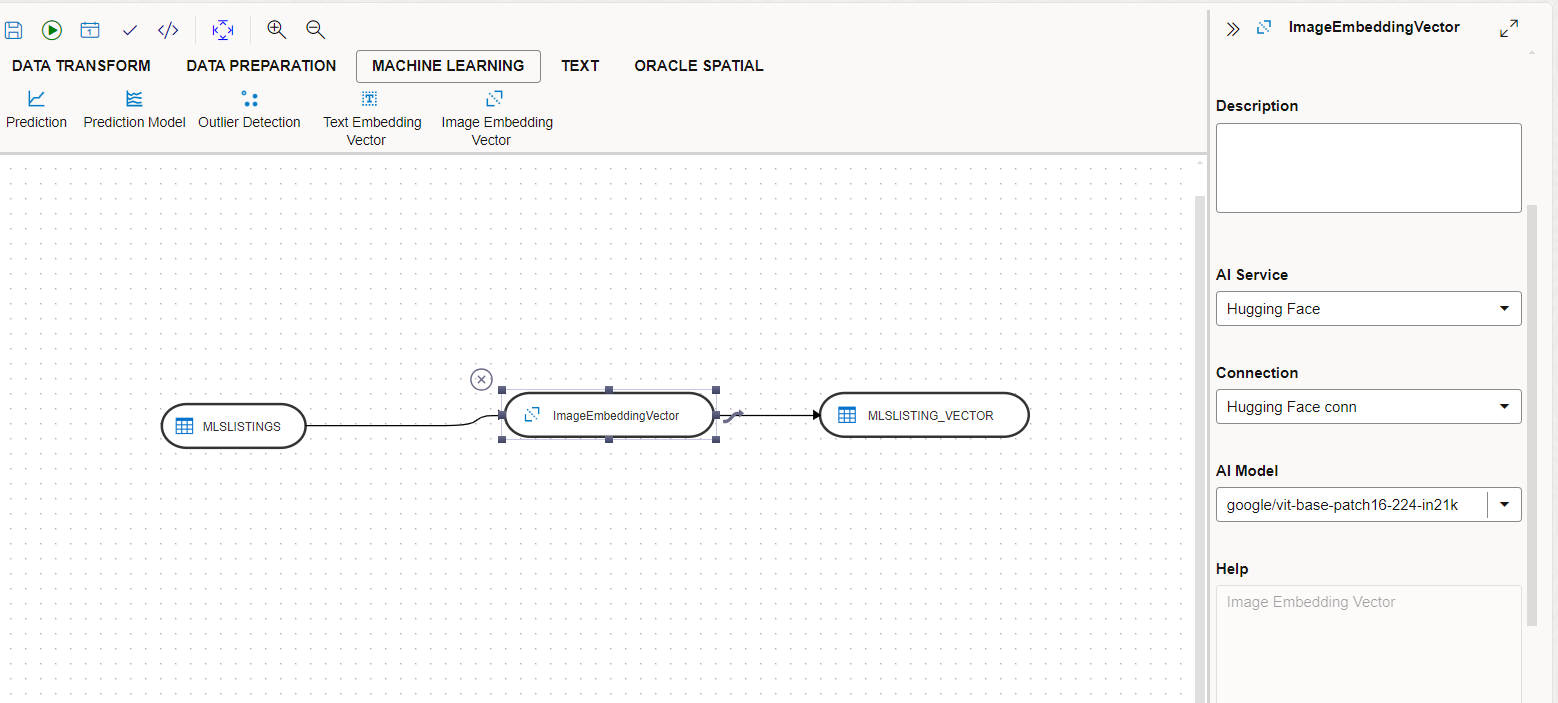Expand the properties panel to full size
This screenshot has width=1558, height=703.
(1509, 29)
